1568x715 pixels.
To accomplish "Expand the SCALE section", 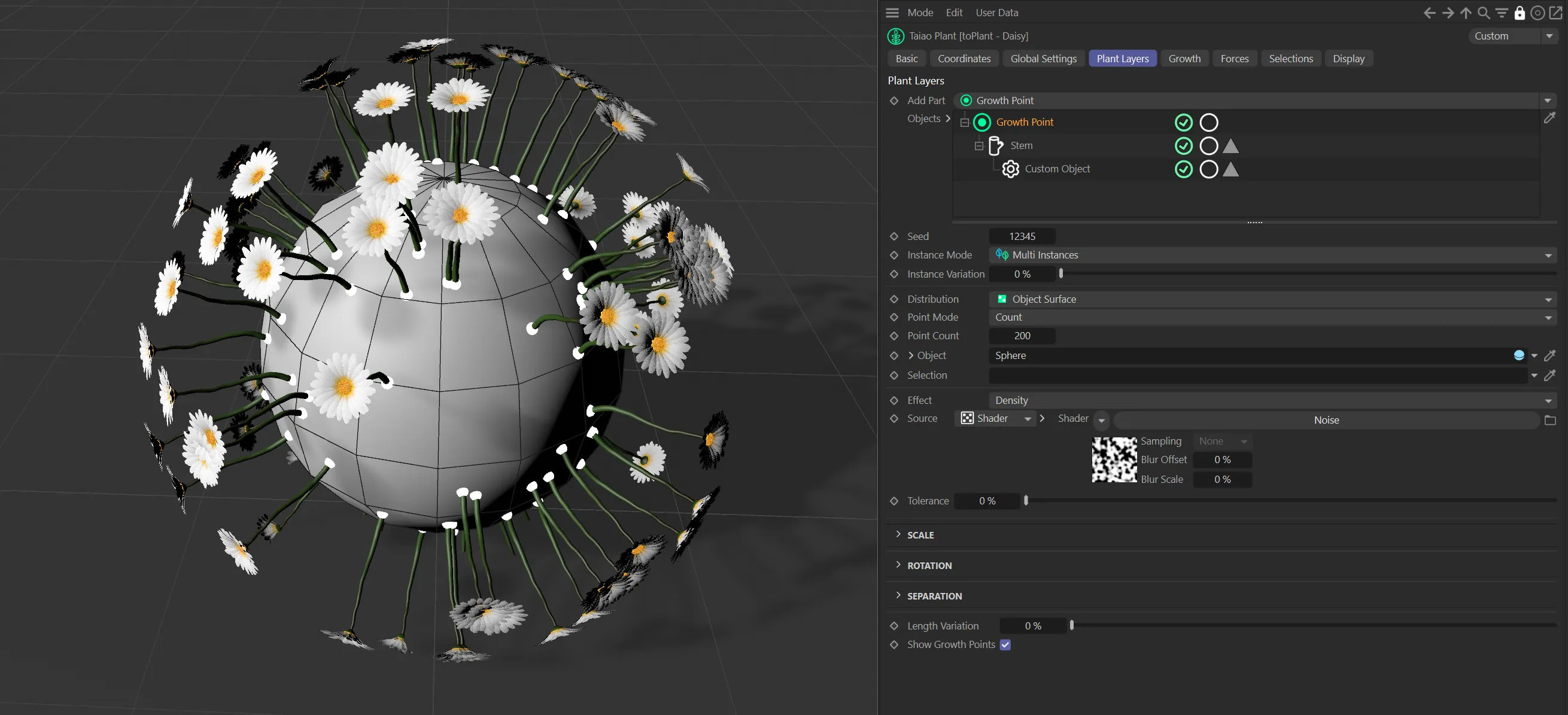I will click(920, 535).
